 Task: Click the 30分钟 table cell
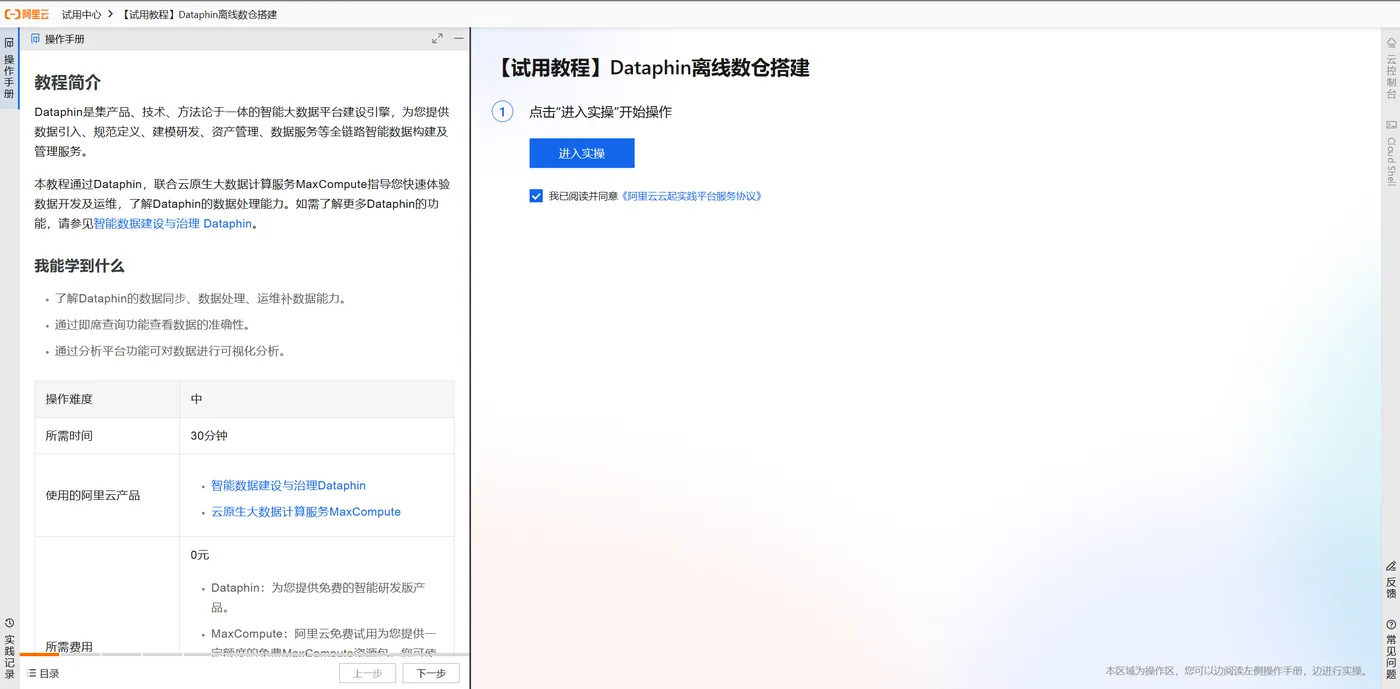click(317, 436)
